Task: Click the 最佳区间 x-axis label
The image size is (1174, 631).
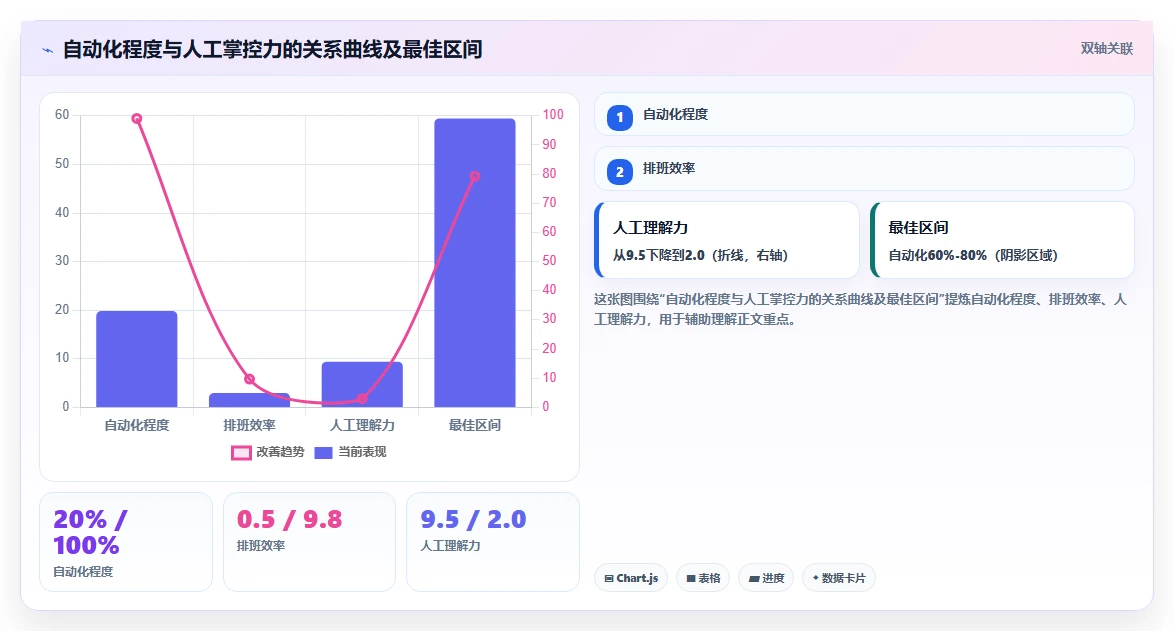Action: [475, 425]
